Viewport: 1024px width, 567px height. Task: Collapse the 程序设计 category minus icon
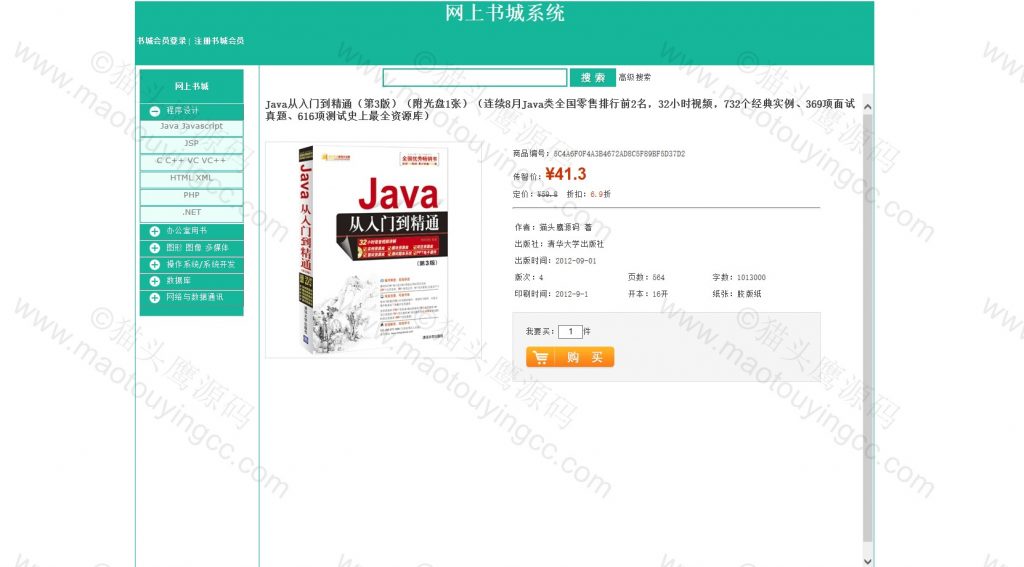(155, 111)
